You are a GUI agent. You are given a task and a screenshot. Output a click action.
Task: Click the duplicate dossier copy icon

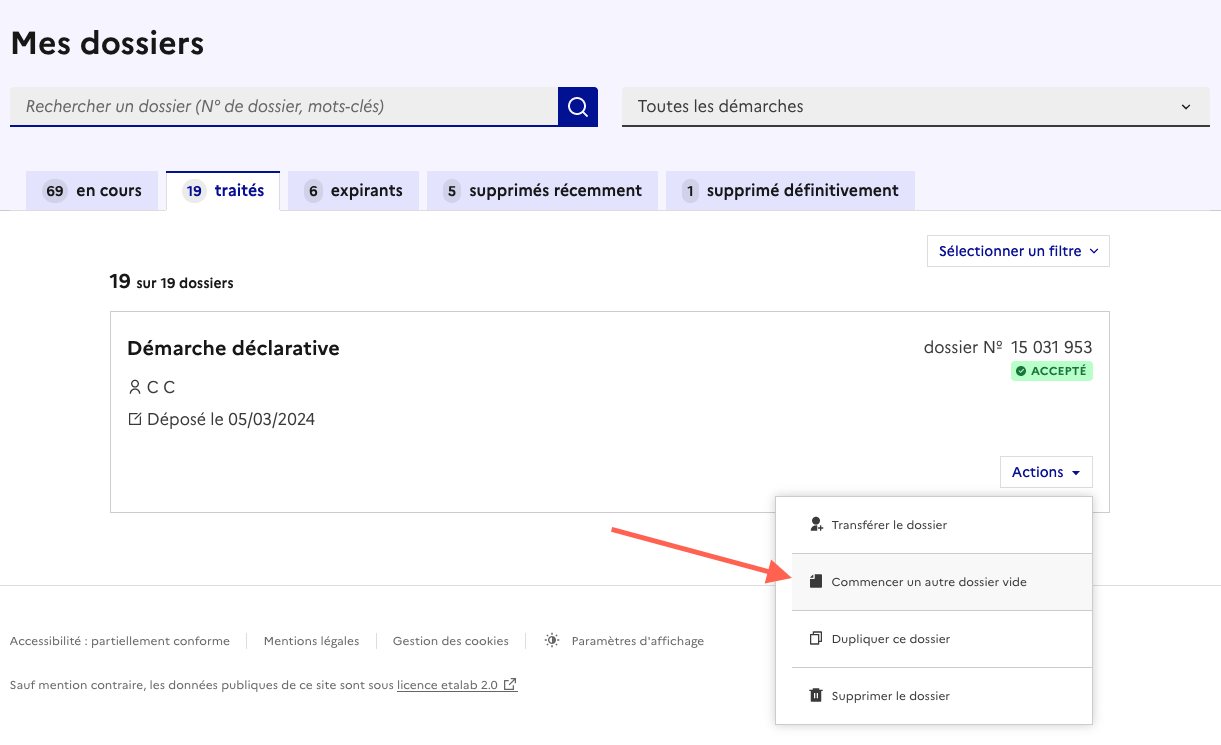click(816, 639)
